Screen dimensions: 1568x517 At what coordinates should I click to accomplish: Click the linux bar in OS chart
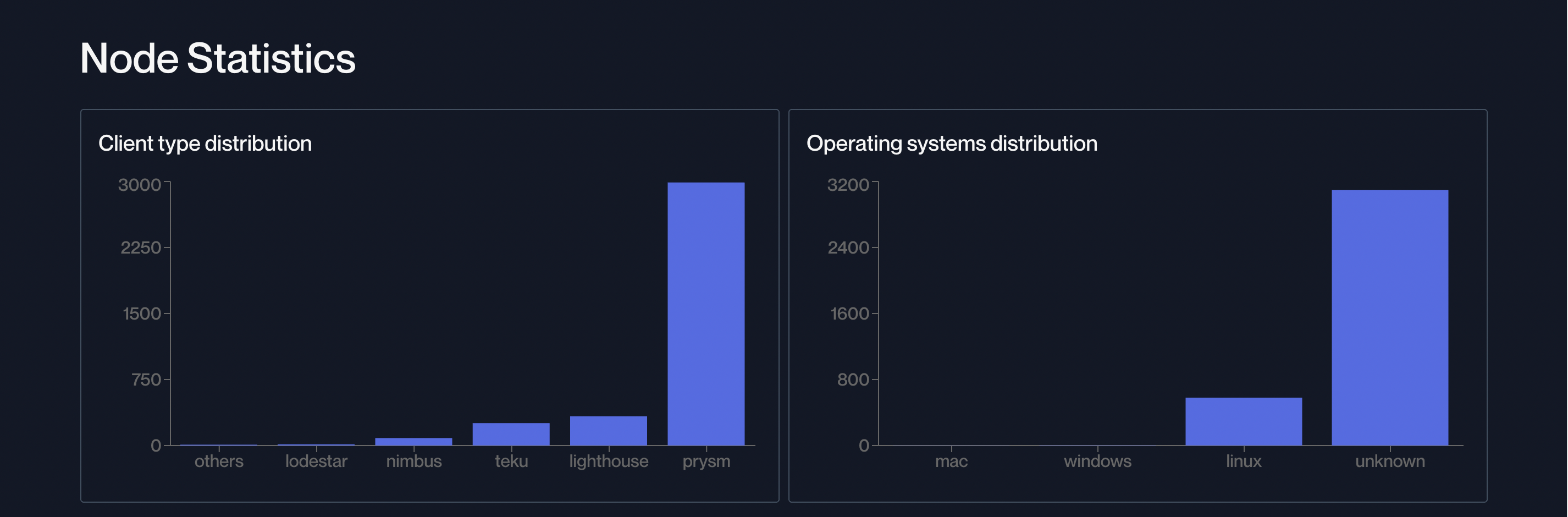click(x=1244, y=421)
